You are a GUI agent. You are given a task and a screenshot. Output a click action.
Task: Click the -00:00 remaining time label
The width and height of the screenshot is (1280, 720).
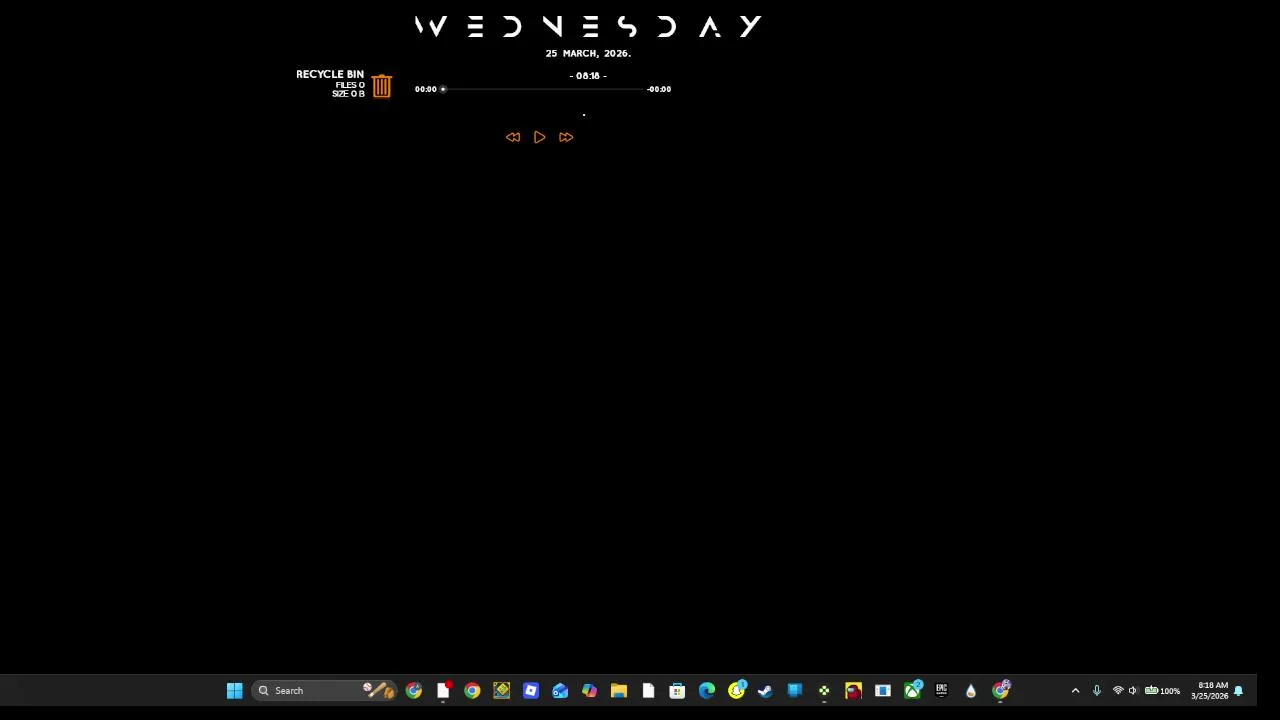(659, 89)
